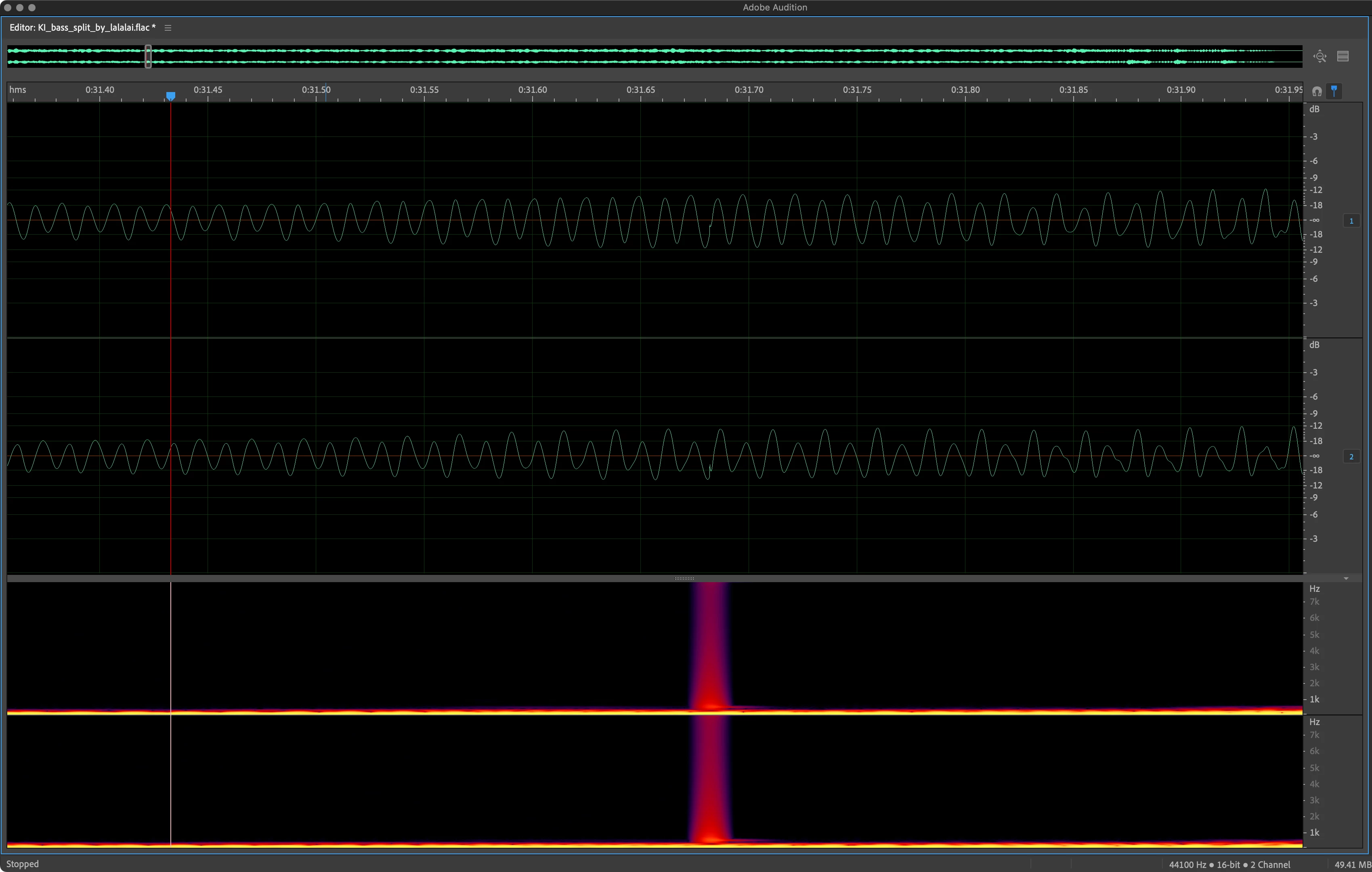Toggle channel 1 enable button
Screen dimensions: 1372x872
pyautogui.click(x=1351, y=221)
